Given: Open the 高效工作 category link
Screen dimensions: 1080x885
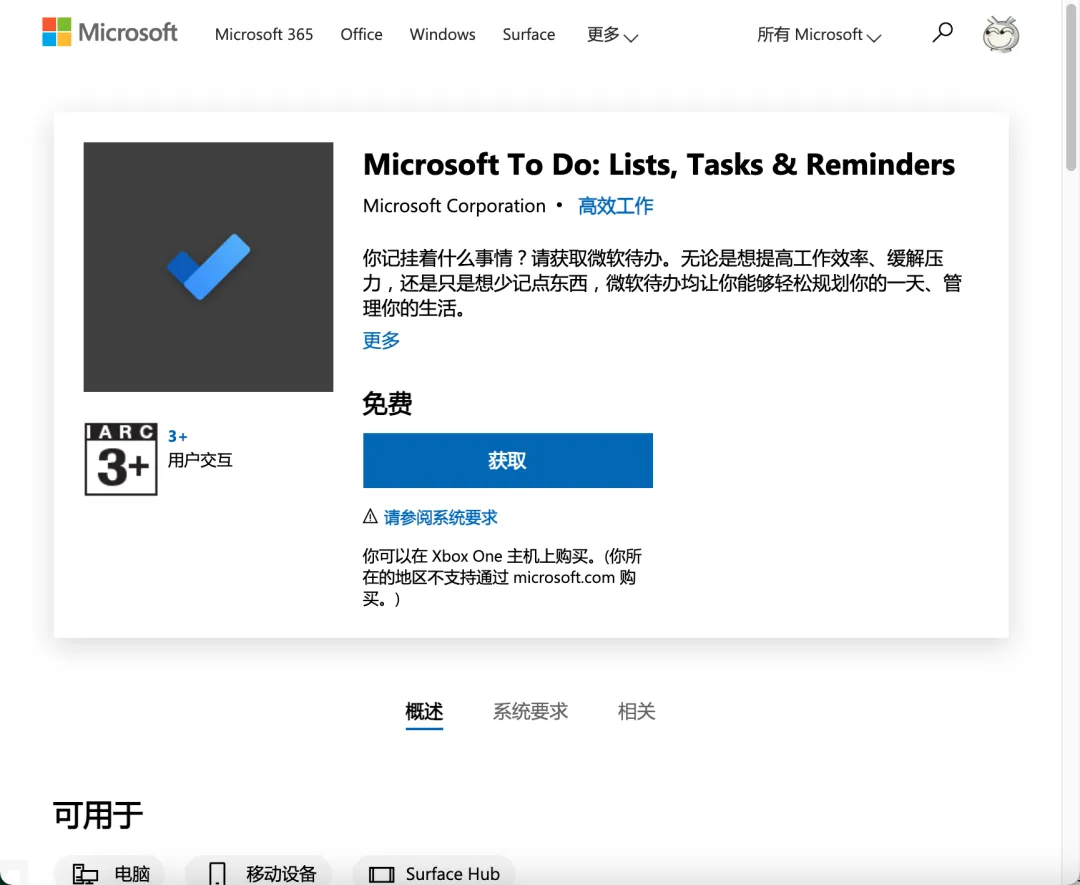Looking at the screenshot, I should (615, 206).
